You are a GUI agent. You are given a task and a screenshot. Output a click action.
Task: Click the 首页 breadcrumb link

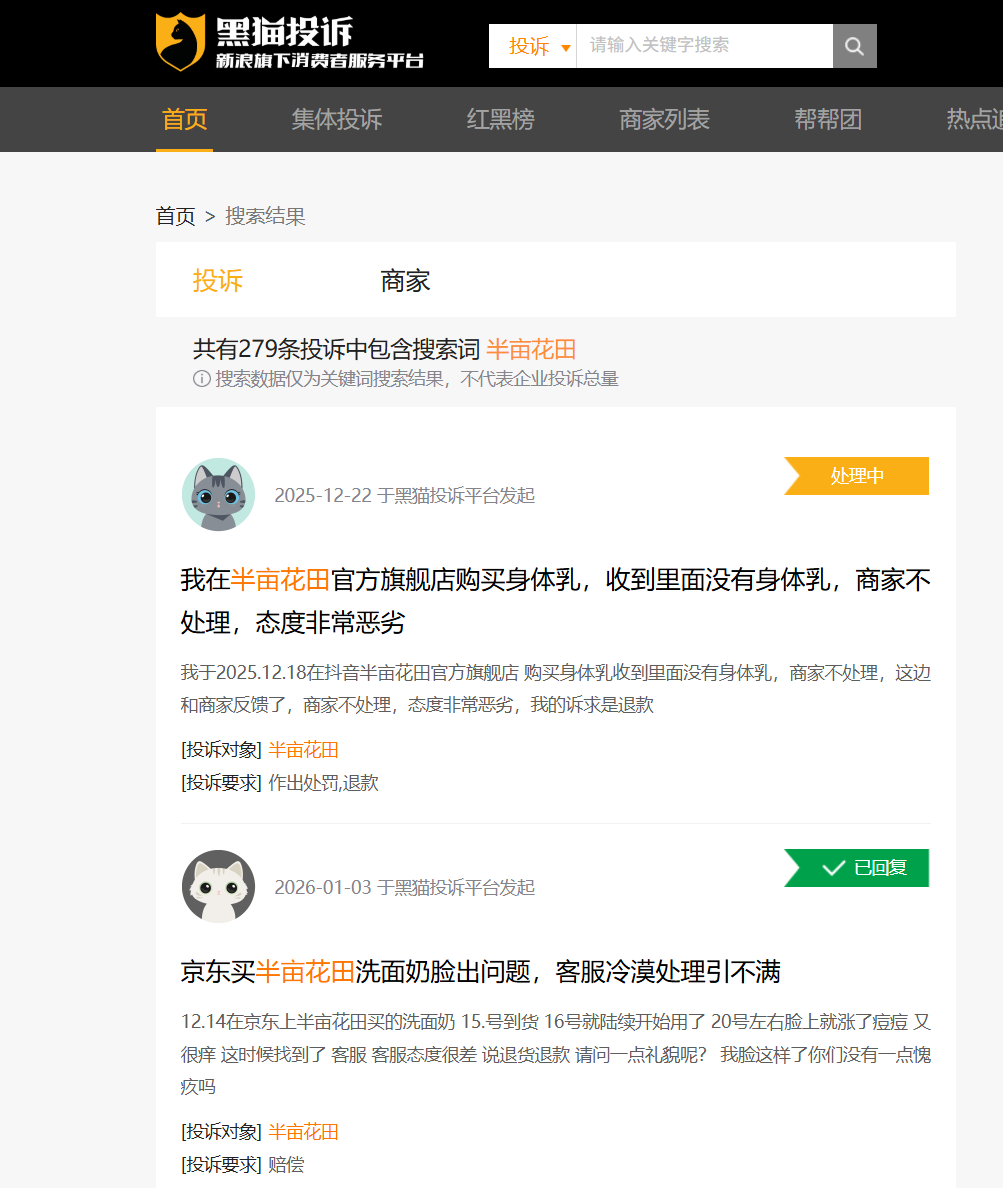coord(175,216)
